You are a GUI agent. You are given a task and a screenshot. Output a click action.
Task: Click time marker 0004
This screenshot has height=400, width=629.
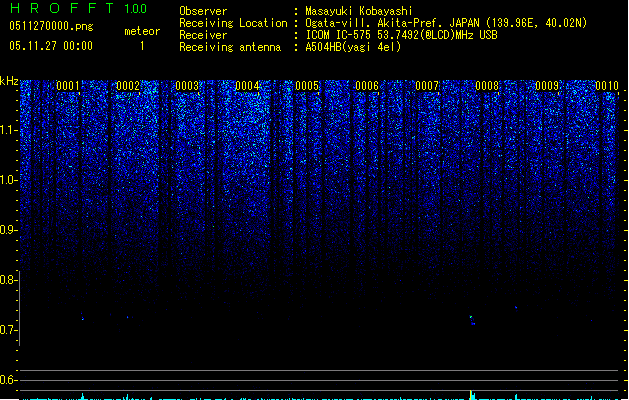coord(247,86)
